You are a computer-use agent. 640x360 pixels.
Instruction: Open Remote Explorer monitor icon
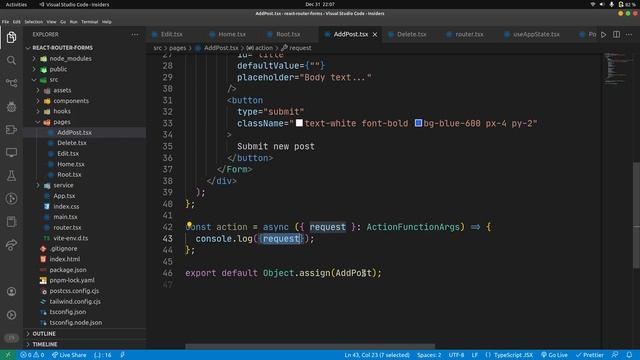pos(11,152)
